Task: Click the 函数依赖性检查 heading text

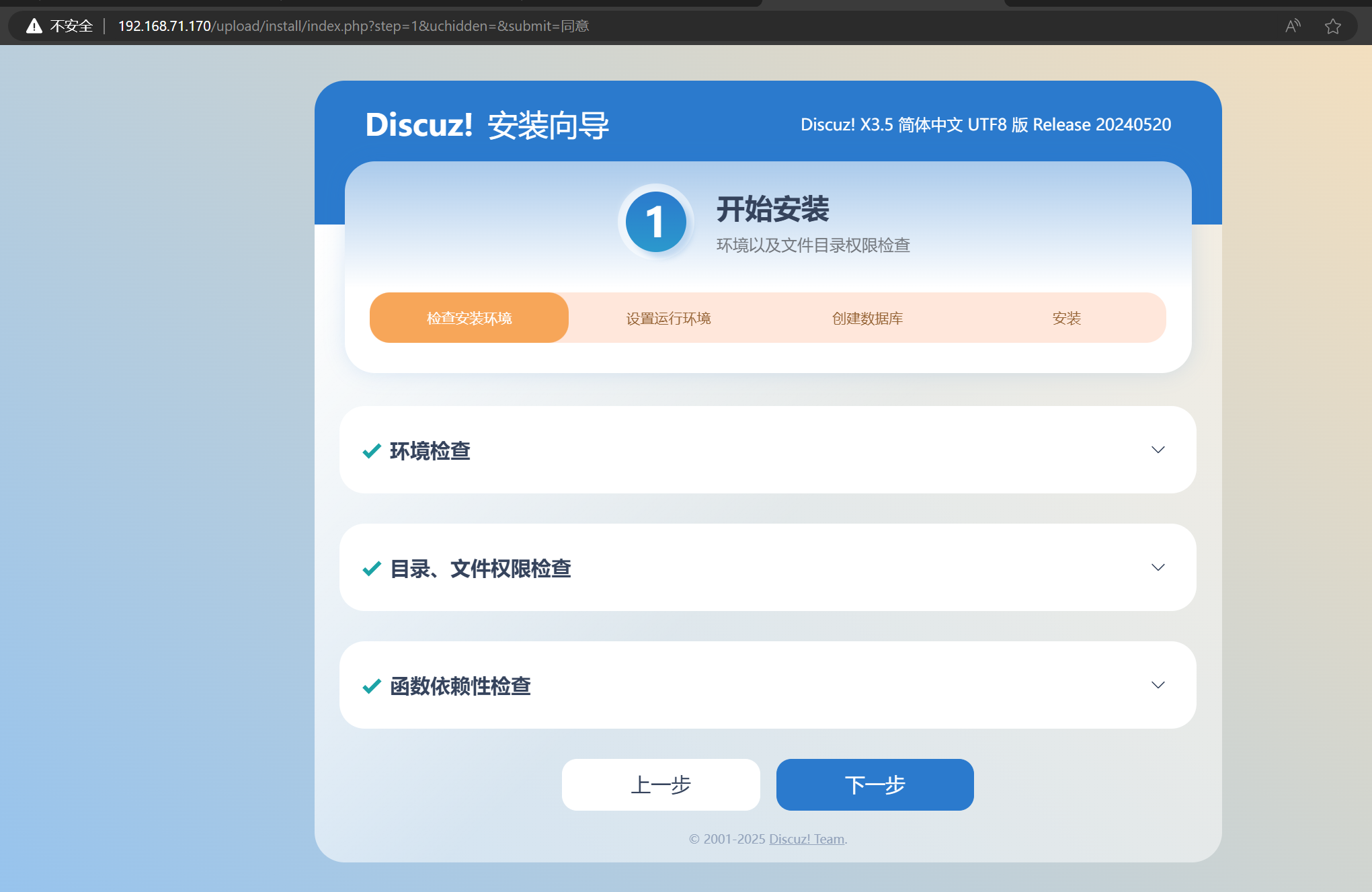Action: point(460,686)
